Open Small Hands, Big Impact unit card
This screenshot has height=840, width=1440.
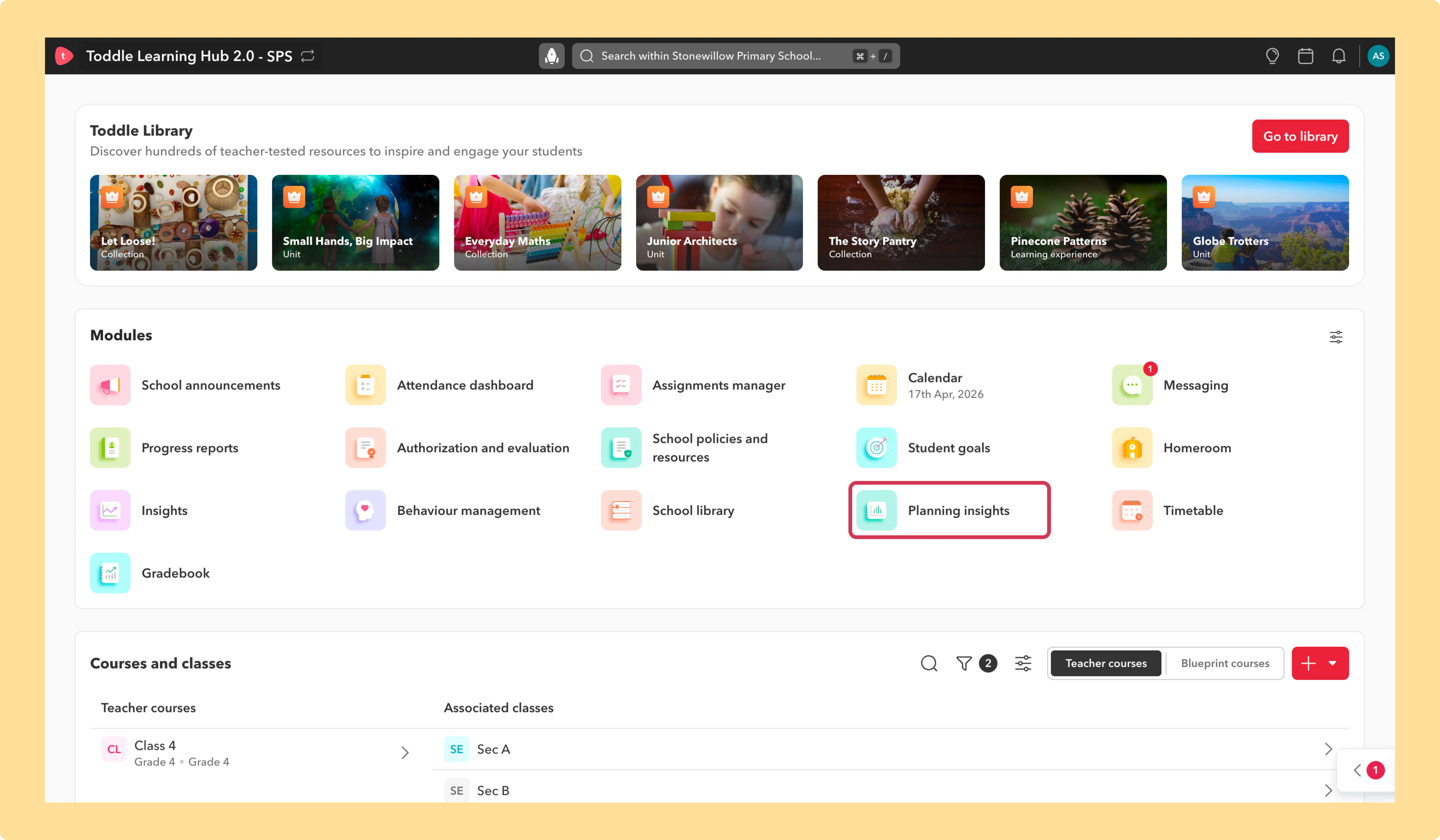tap(355, 223)
